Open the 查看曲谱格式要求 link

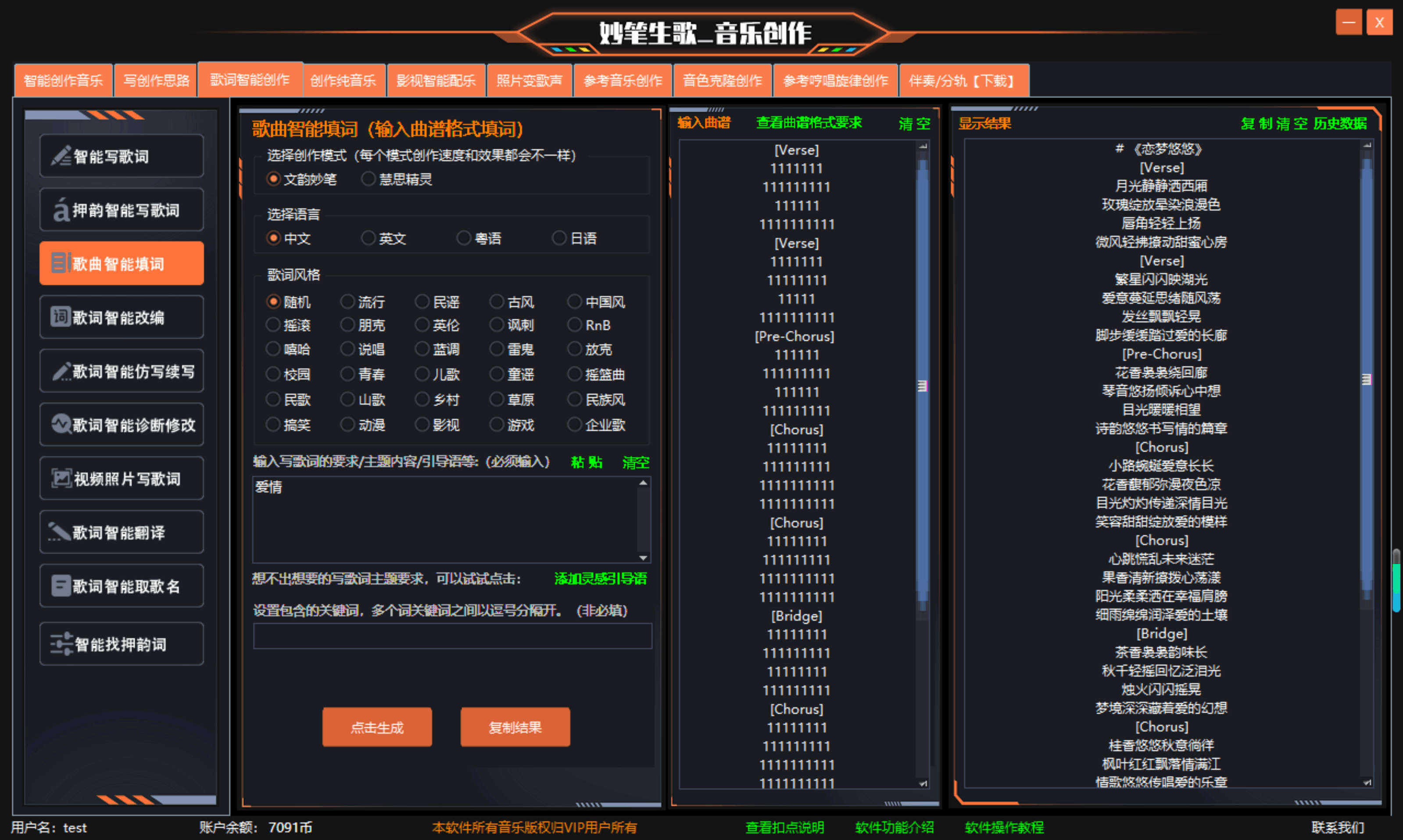click(x=809, y=123)
